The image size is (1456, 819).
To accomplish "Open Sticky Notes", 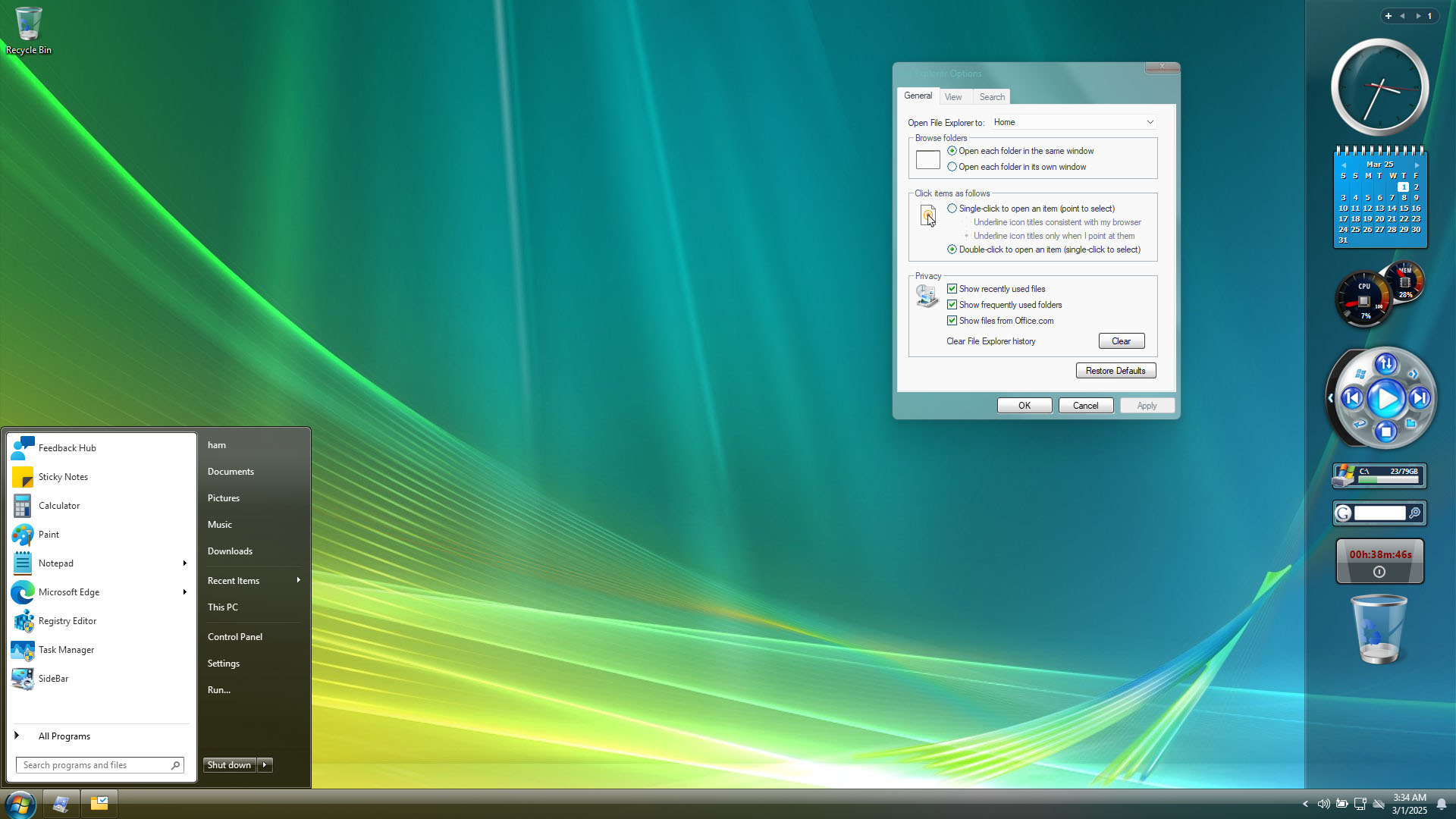I will point(63,476).
